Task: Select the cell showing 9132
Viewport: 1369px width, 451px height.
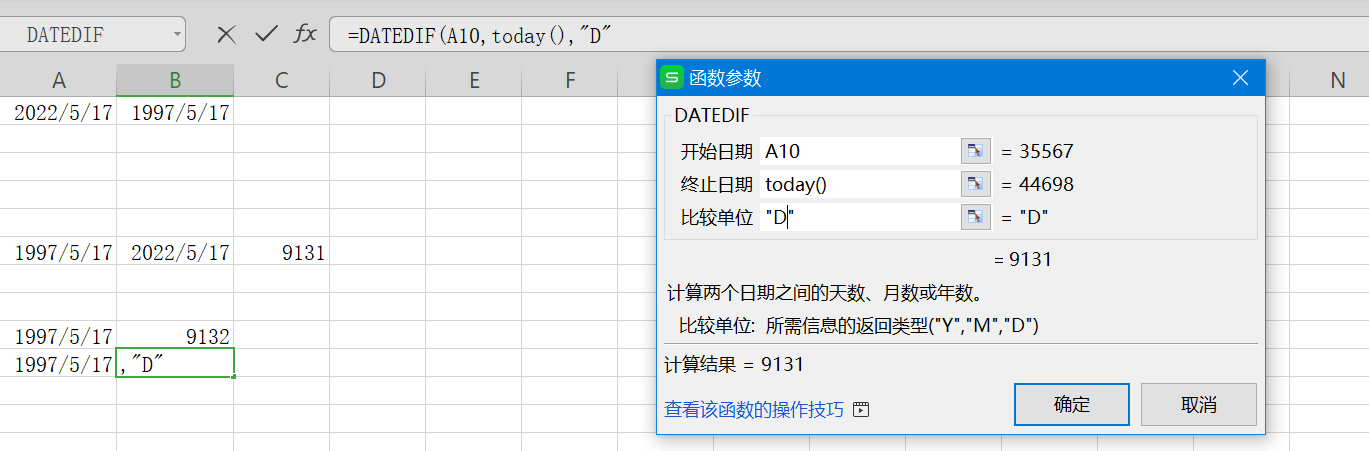Action: coord(175,336)
